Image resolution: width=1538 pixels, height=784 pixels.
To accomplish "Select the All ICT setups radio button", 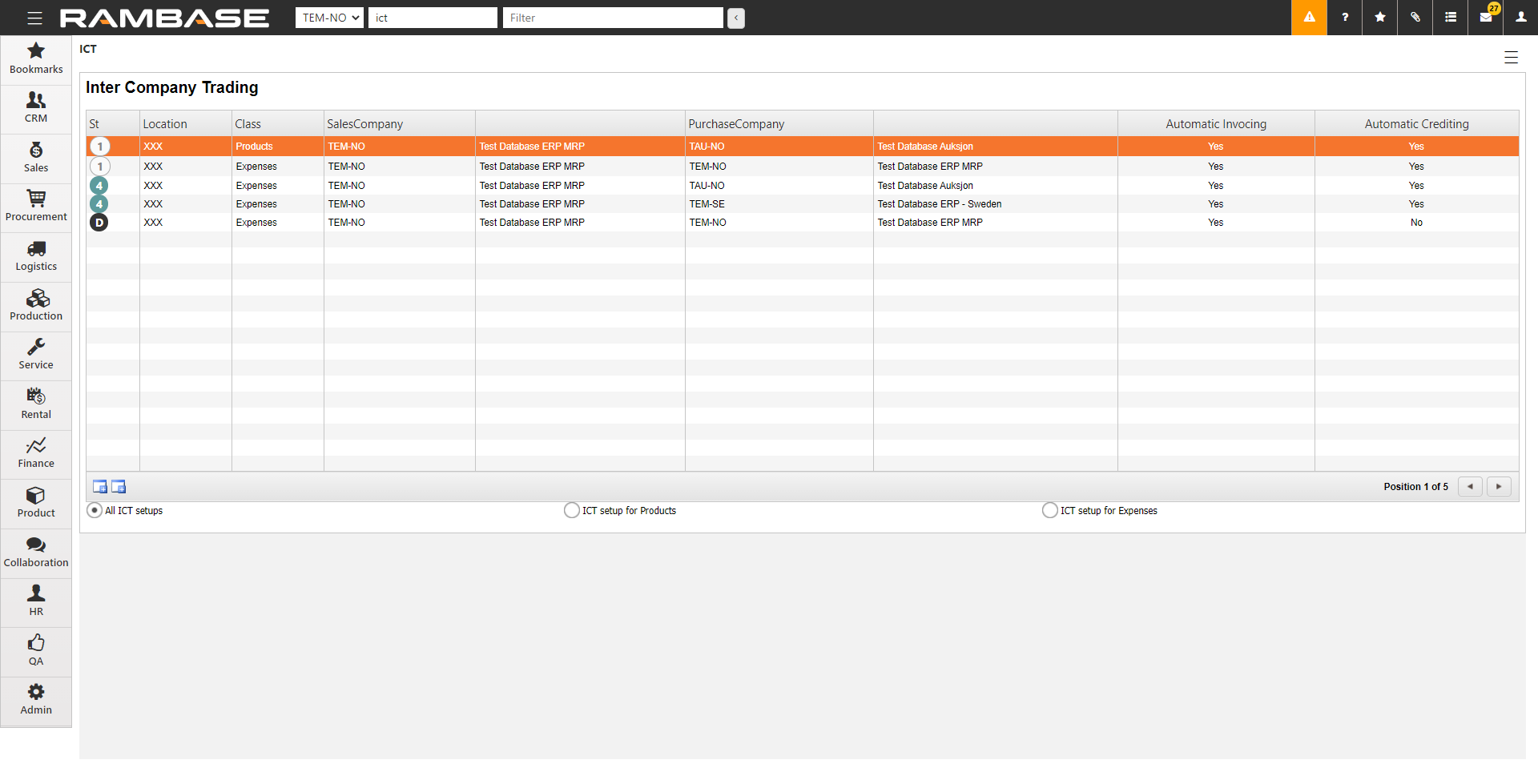I will (95, 511).
